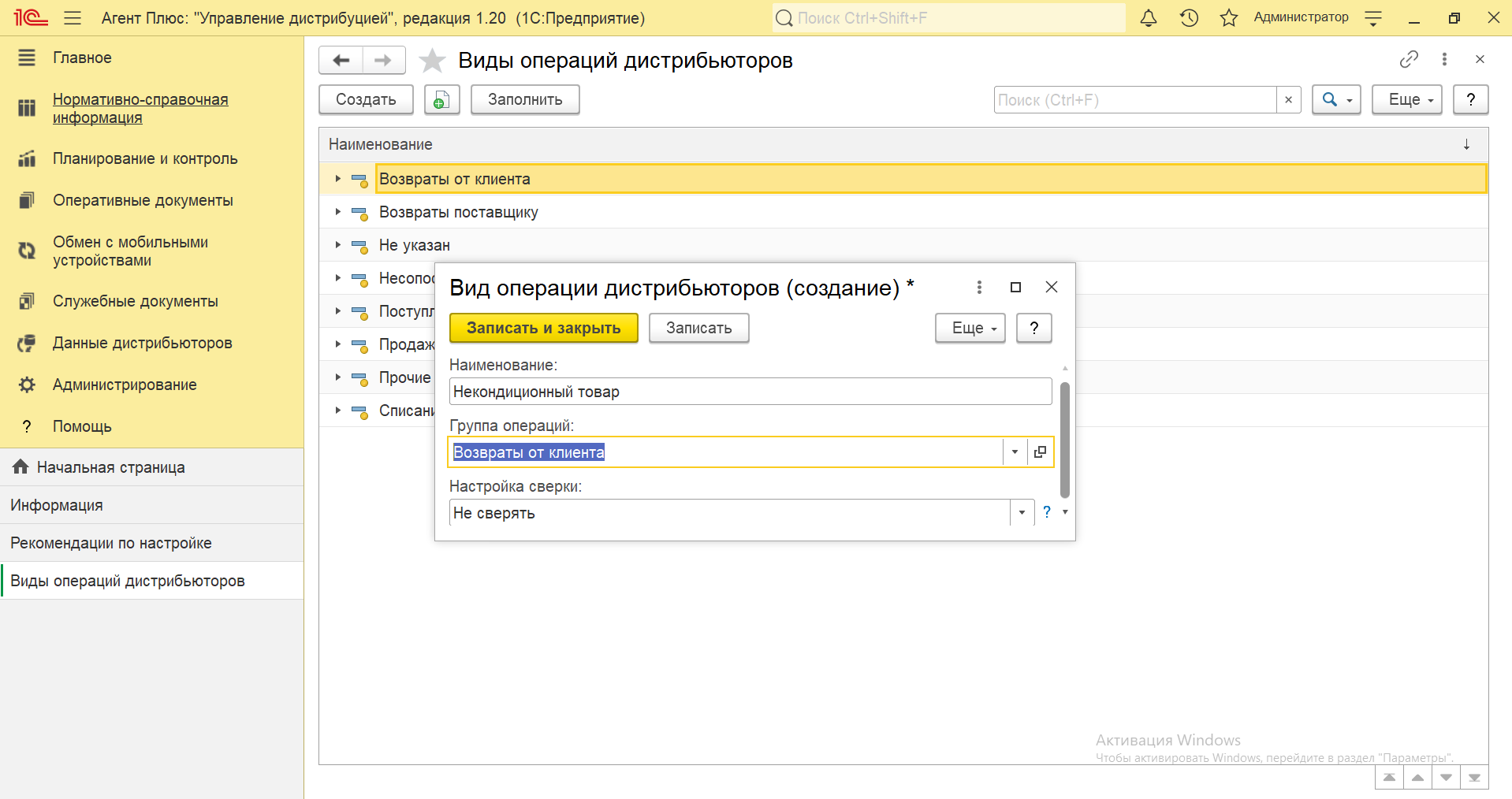1512x799 pixels.
Task: Open Планирование и контроль section
Action: click(x=151, y=158)
